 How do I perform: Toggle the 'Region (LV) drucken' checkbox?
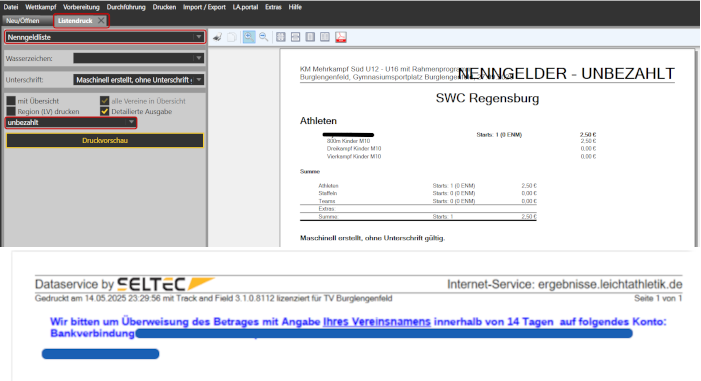coord(11,111)
